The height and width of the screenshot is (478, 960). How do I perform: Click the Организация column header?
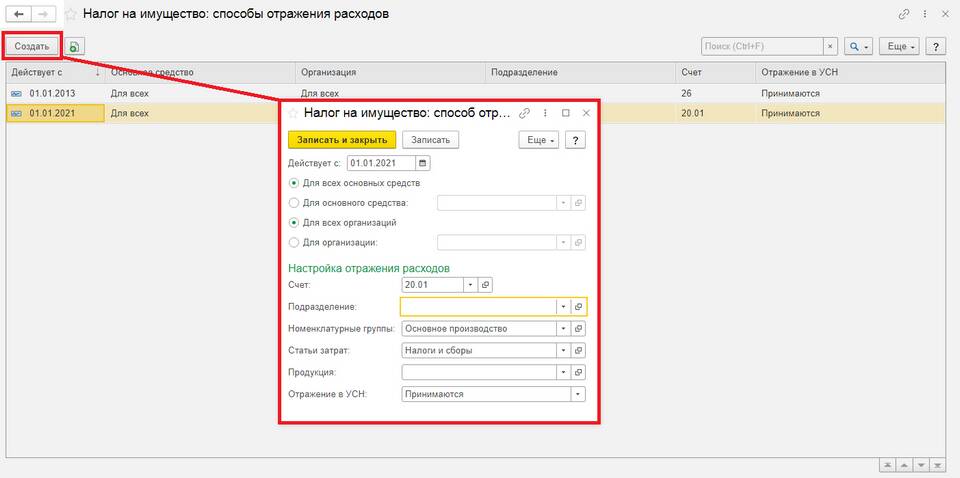pyautogui.click(x=391, y=72)
